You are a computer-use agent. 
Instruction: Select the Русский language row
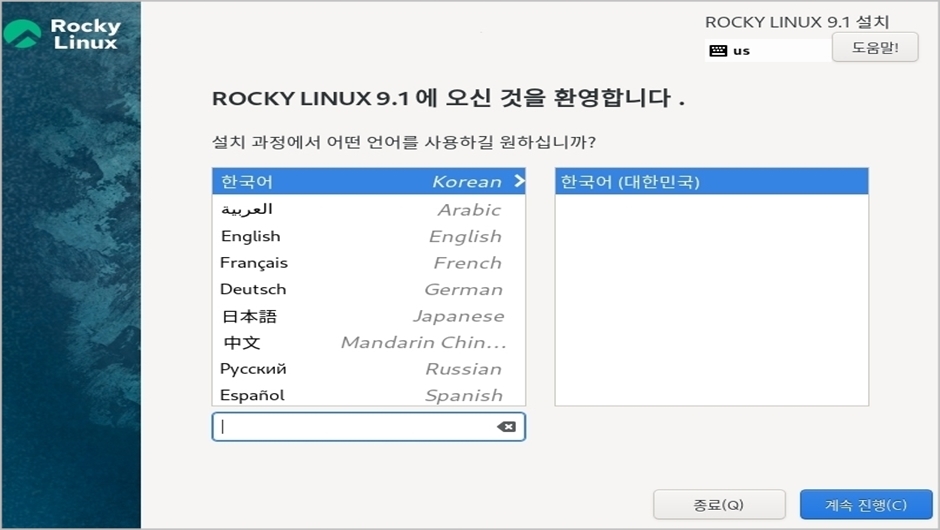click(x=369, y=369)
